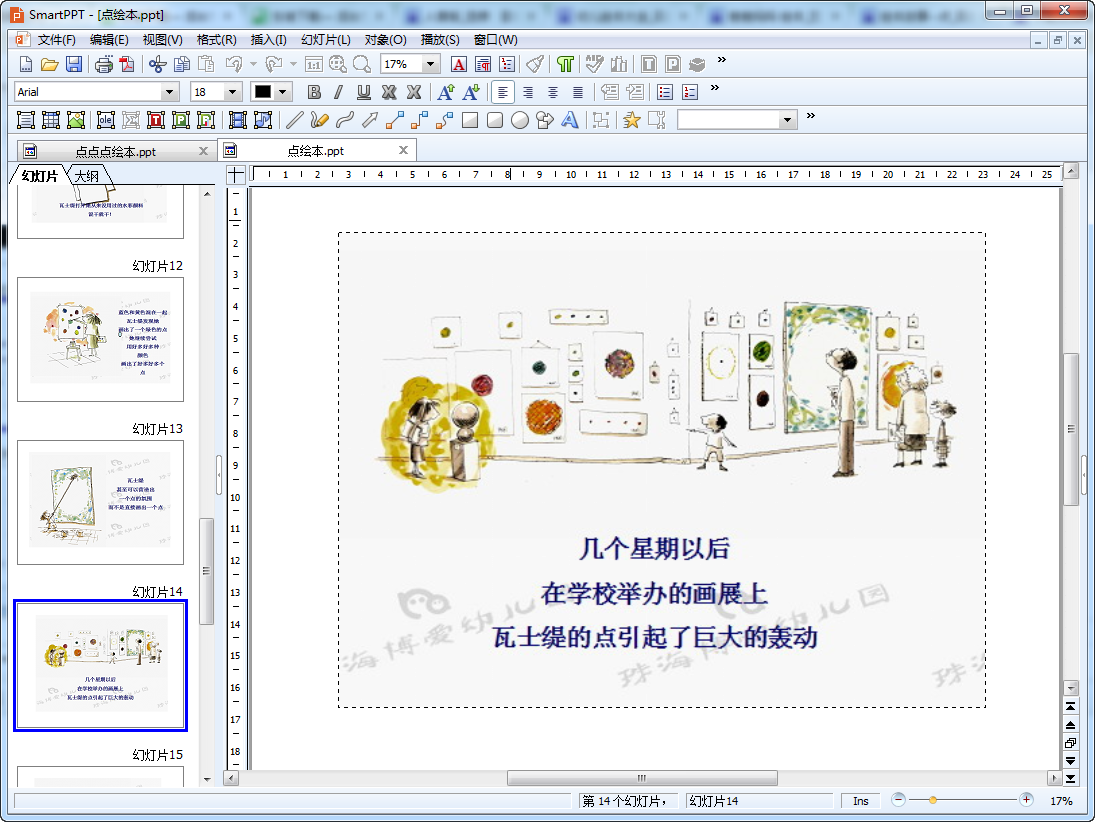Screen dimensions: 1095x822
Task: Click the black font color swatch
Action: tap(263, 92)
